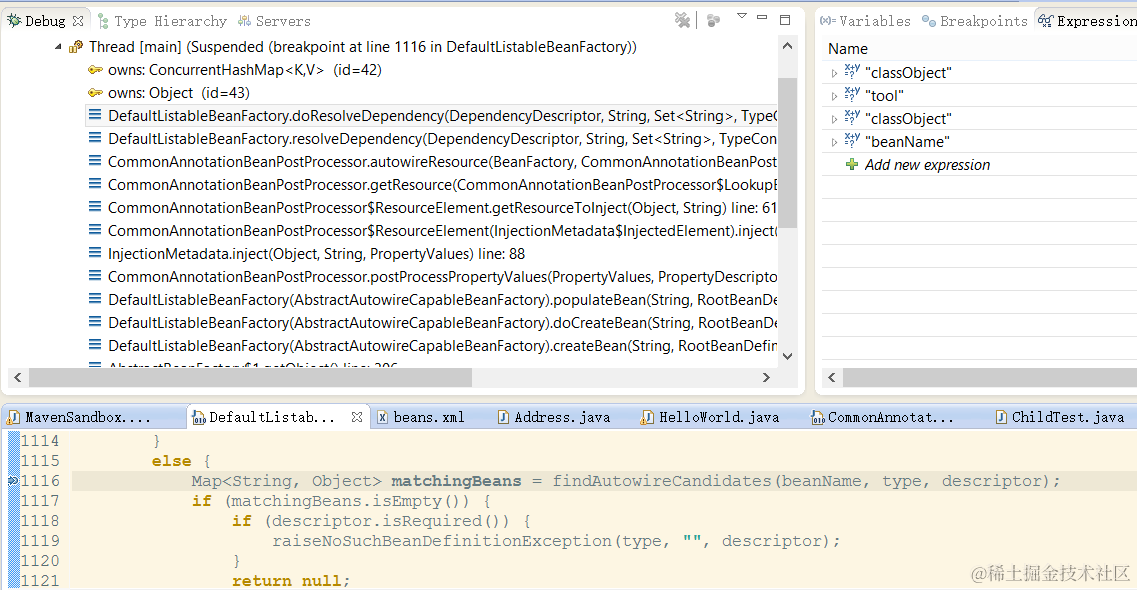Select the createBean stack frame

coord(442,346)
